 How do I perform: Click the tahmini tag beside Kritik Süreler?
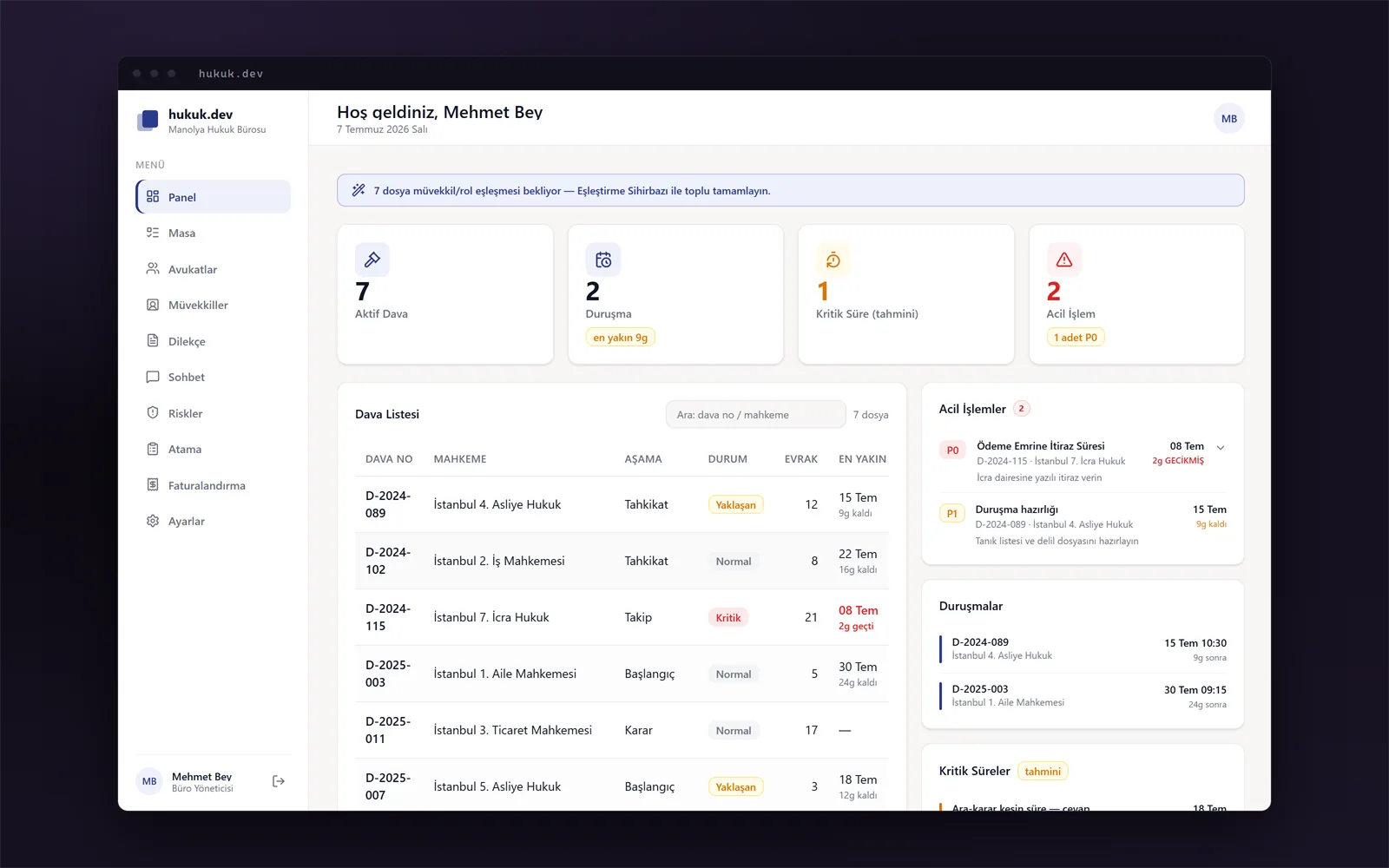(x=1043, y=772)
